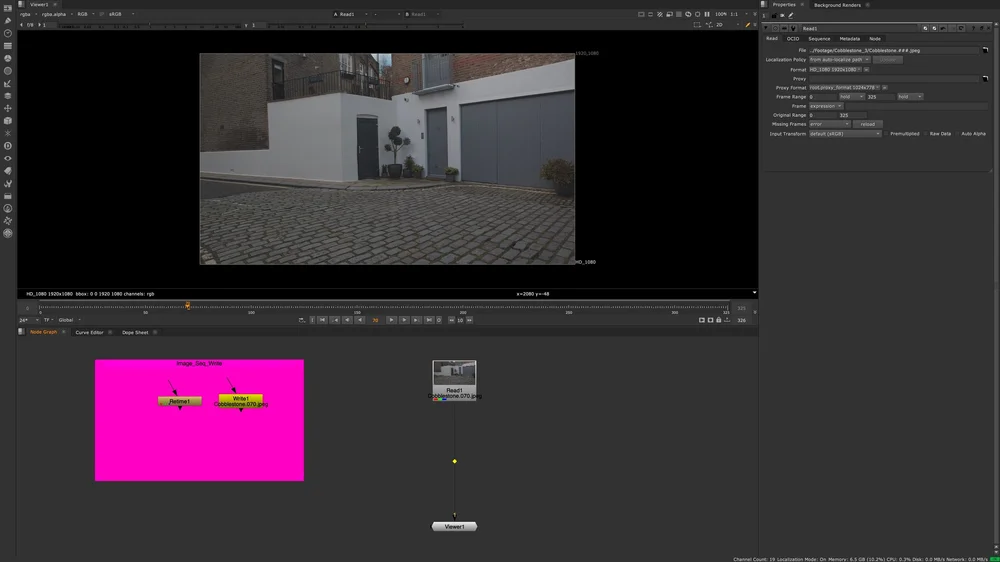Screen dimensions: 1000x562
Task: Open the rgba.alpha channel dropdown
Action: [x=57, y=14]
